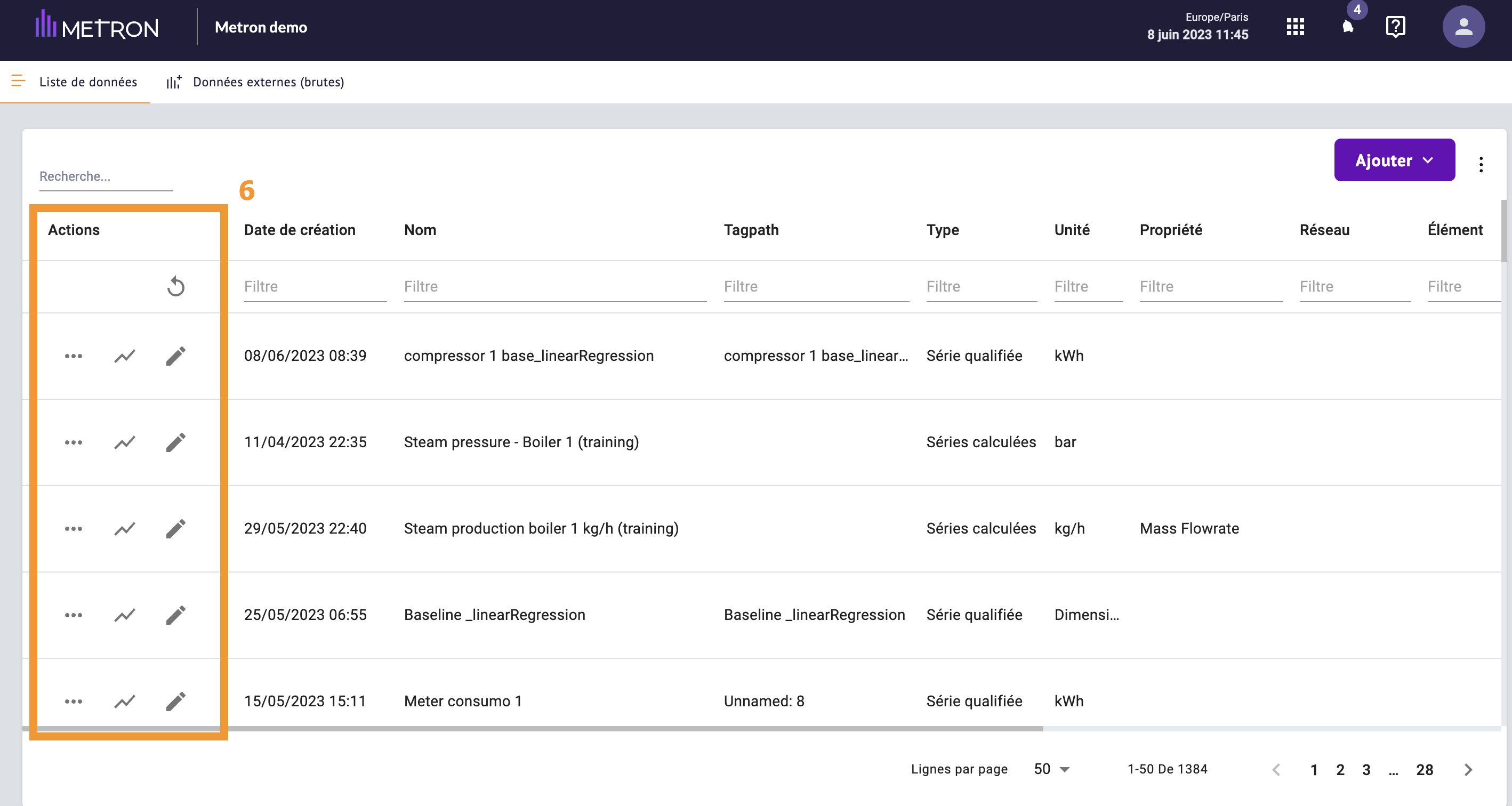The width and height of the screenshot is (1512, 806).
Task: Open more actions for compressor 1 base_linearRegression
Action: [x=74, y=356]
